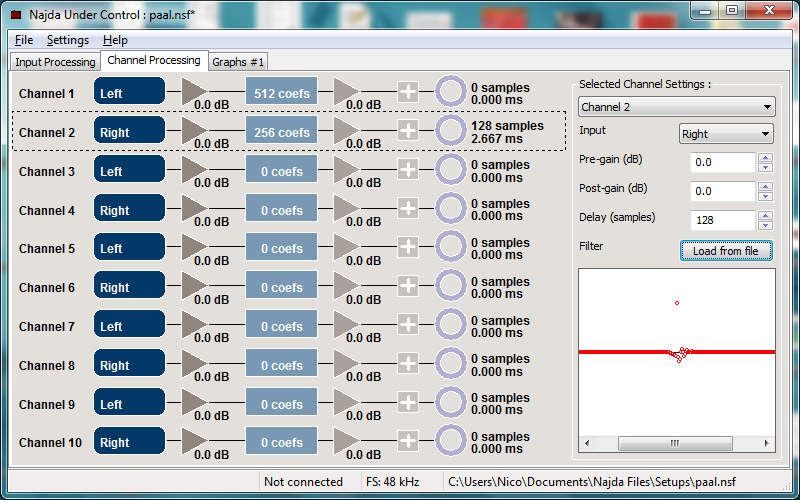This screenshot has height=500, width=800.
Task: Open the Input dropdown set to Right
Action: tap(726, 134)
